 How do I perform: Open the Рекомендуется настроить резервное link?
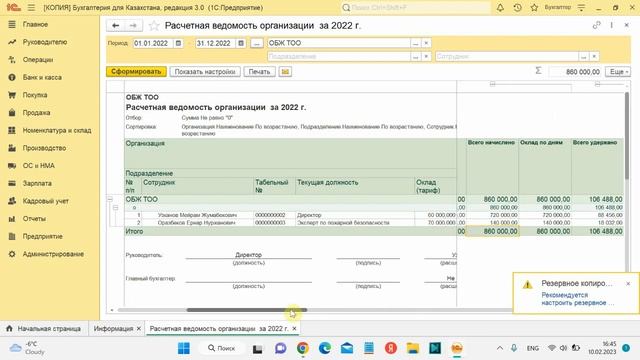578,299
